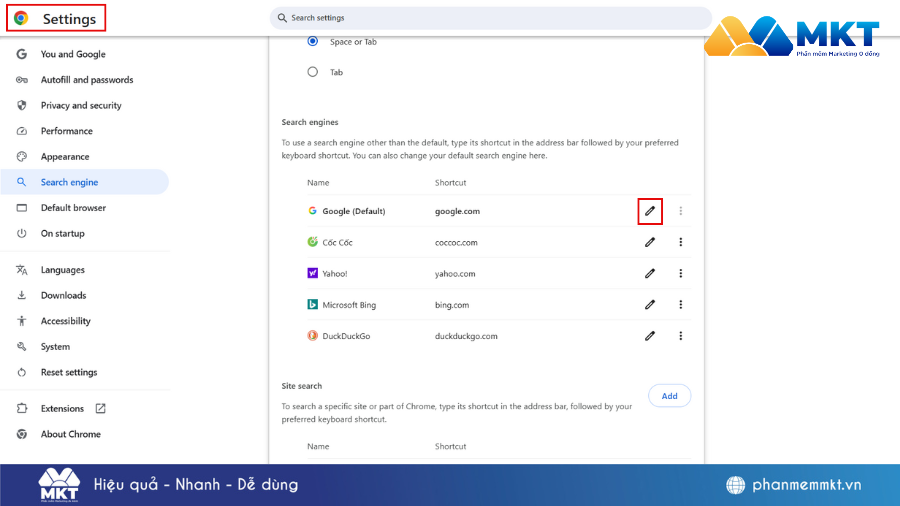Screen dimensions: 900x506
Task: Edit the DuckDuckGo search engine
Action: 650,336
